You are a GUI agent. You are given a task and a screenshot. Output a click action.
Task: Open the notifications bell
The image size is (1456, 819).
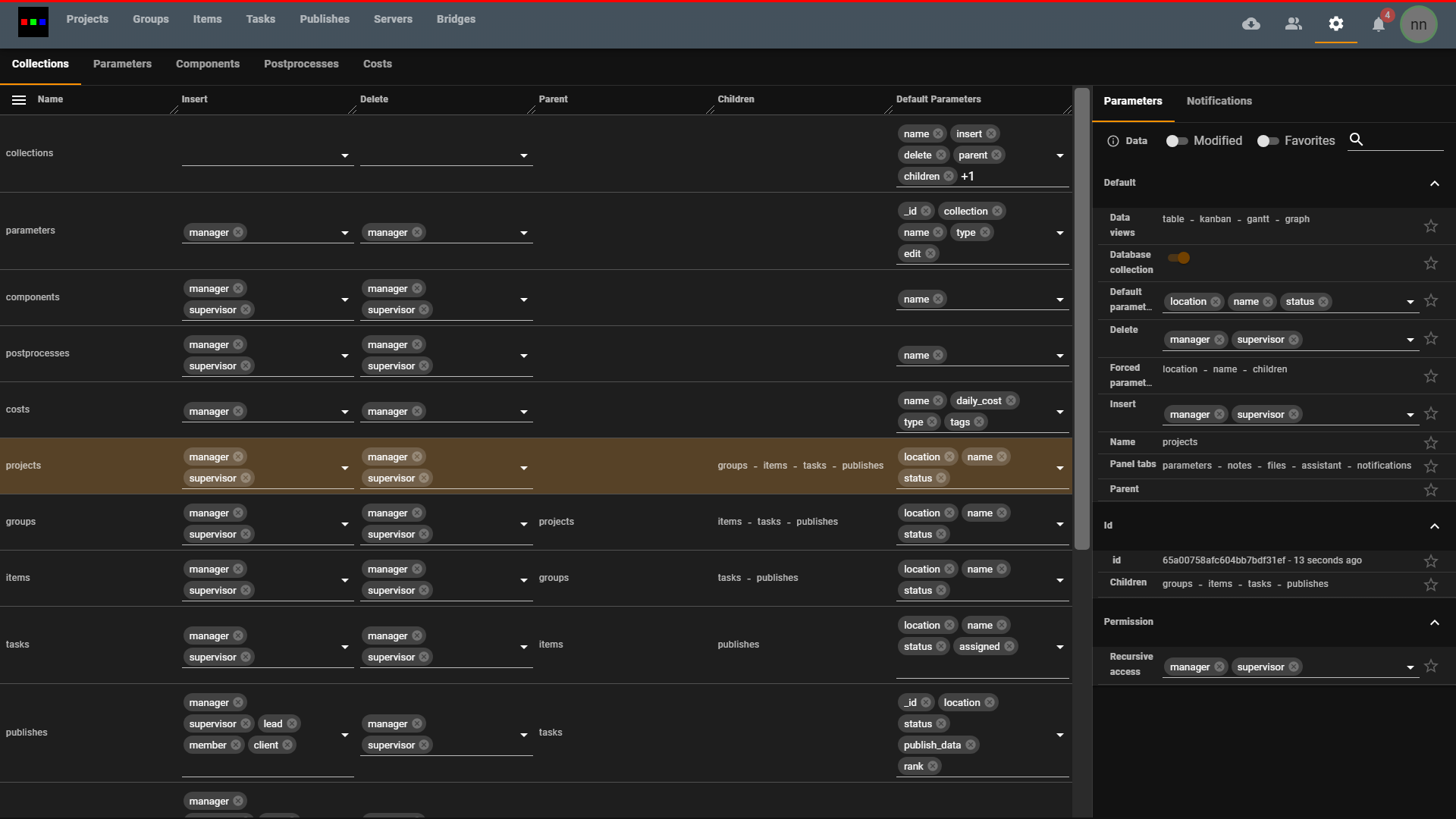(1379, 25)
